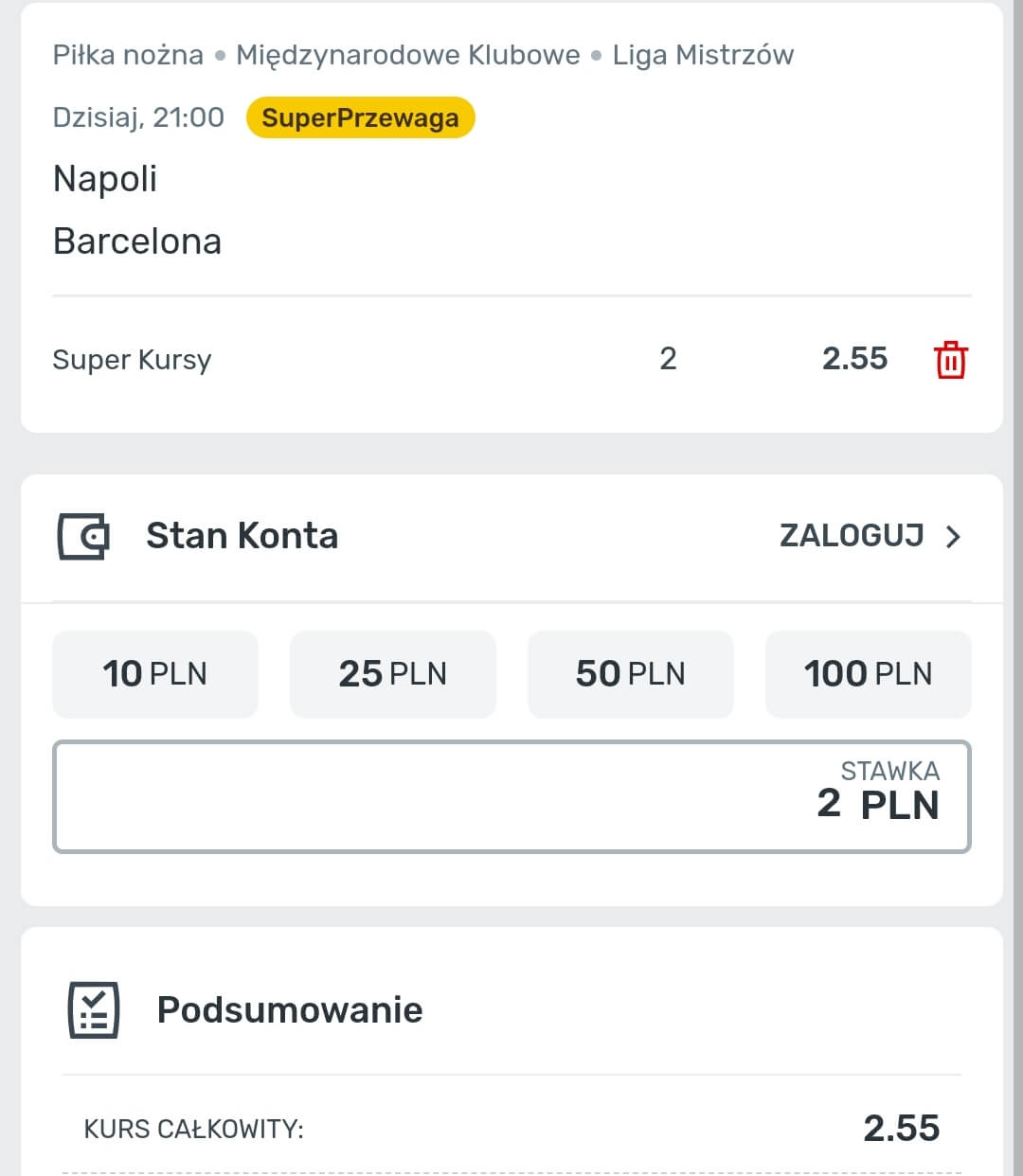Choose the 25 PLN stake amount
Viewport: 1023px width, 1176px height.
[393, 673]
